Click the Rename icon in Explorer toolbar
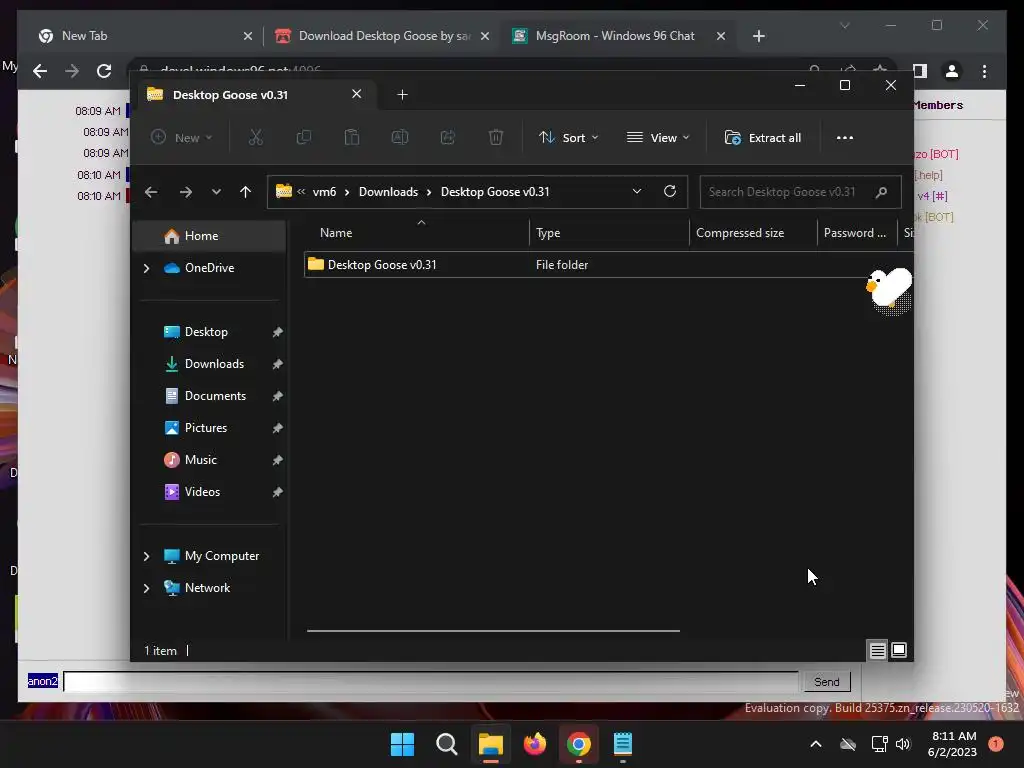This screenshot has width=1024, height=768. tap(400, 137)
